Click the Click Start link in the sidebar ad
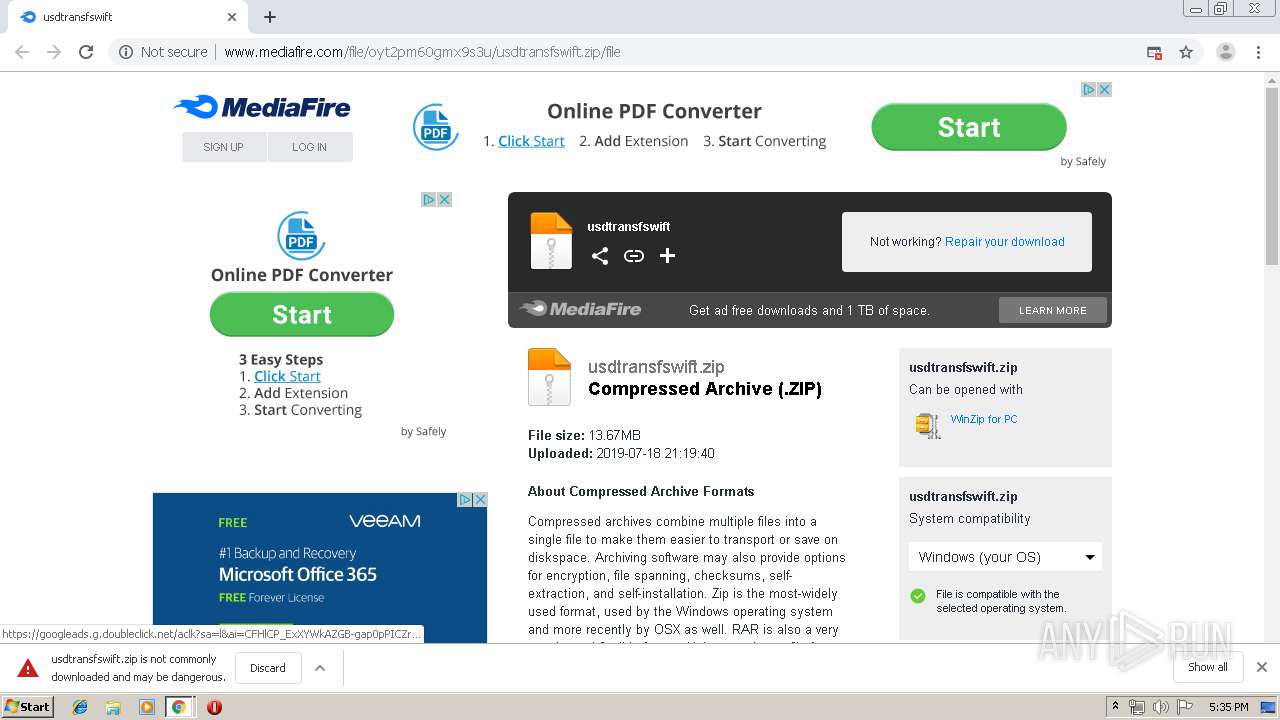The image size is (1280, 720). coord(287,376)
